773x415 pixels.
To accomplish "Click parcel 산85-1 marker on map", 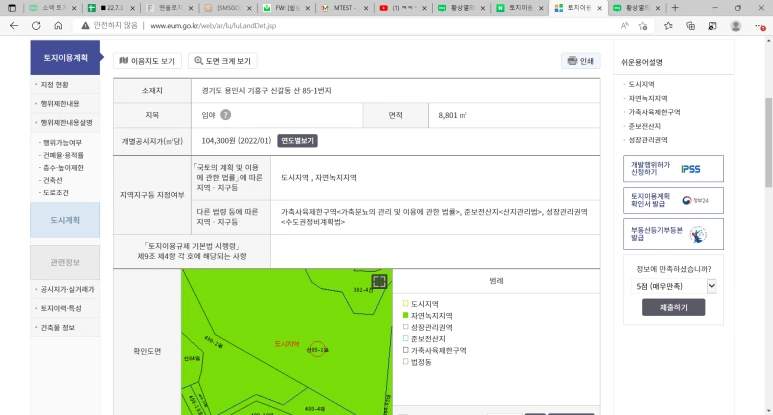I will point(317,349).
